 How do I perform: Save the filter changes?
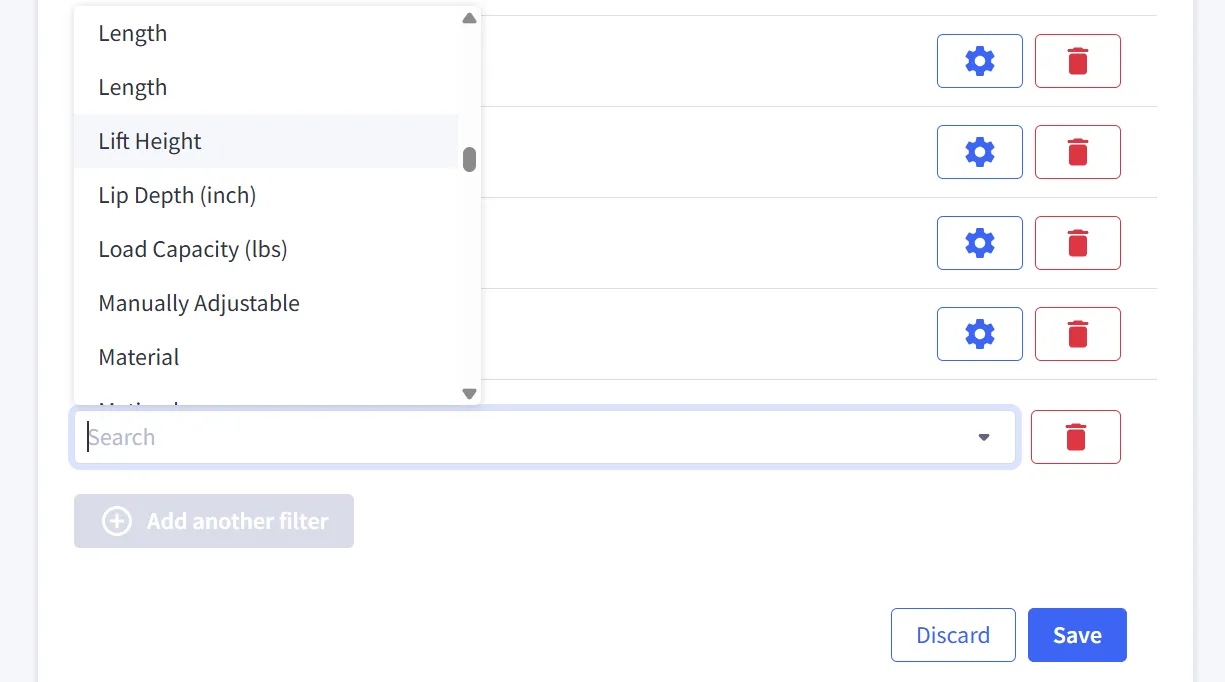[x=1077, y=635]
